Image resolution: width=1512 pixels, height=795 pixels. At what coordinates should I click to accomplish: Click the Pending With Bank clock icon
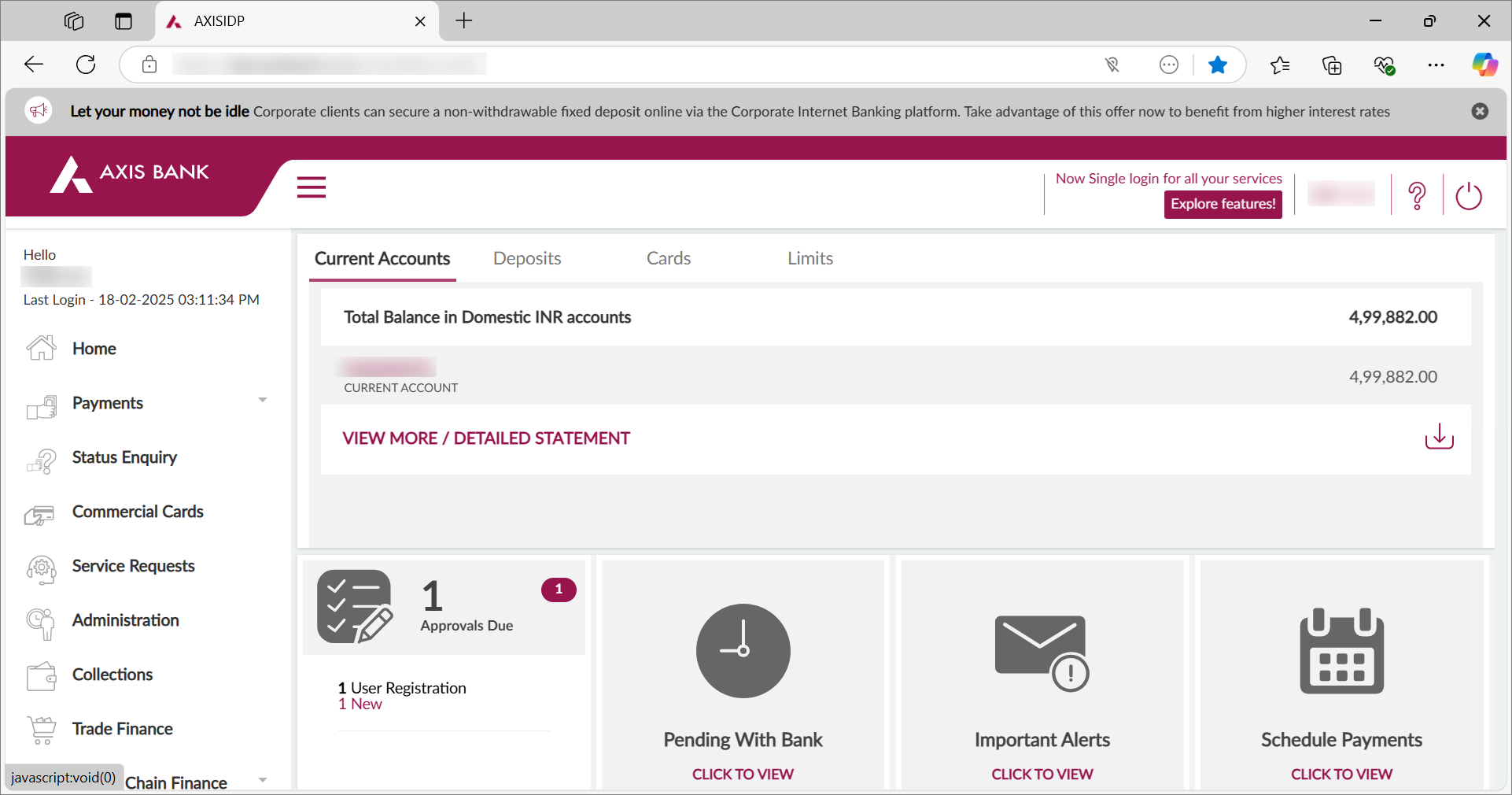coord(743,651)
